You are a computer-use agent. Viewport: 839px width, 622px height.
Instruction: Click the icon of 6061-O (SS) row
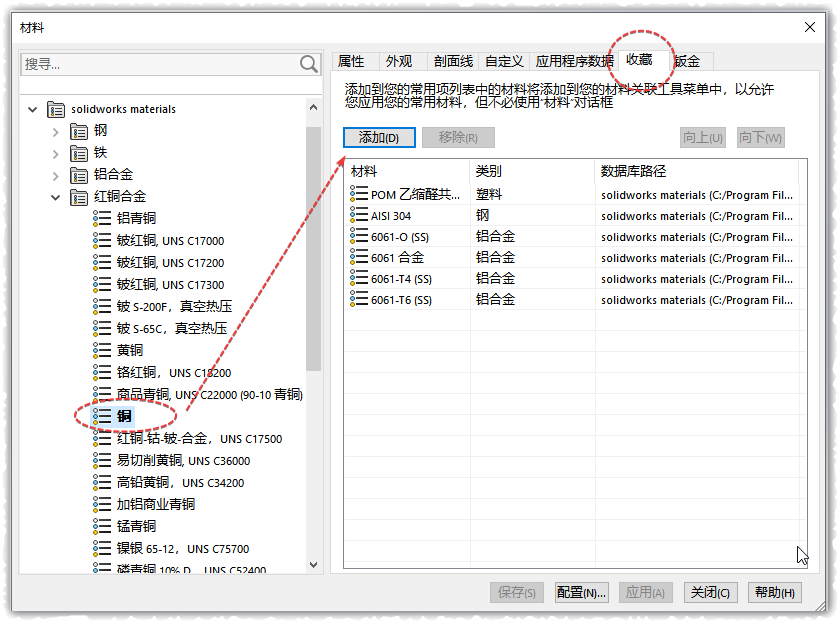(359, 236)
